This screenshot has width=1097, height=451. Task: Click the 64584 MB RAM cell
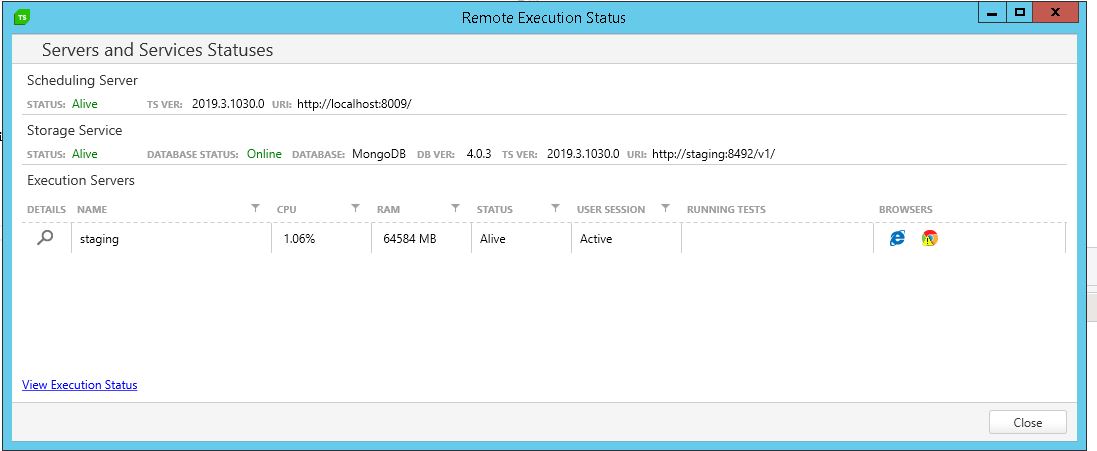coord(409,239)
